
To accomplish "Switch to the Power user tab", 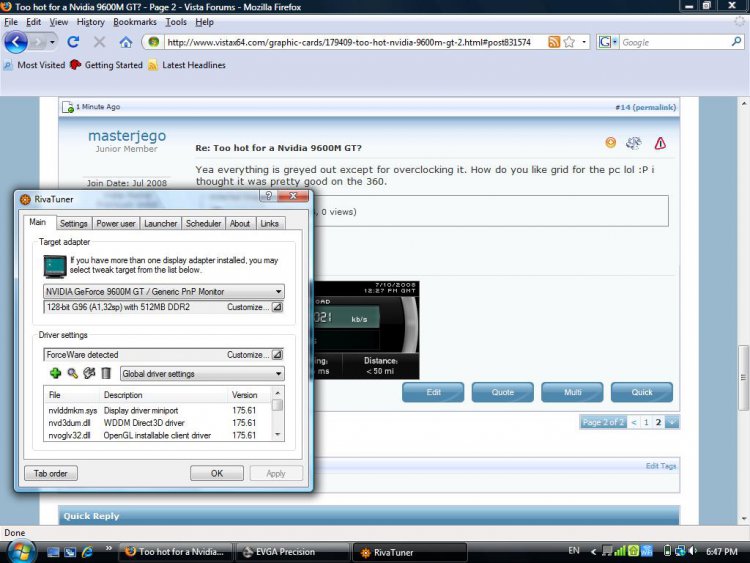I will 116,223.
